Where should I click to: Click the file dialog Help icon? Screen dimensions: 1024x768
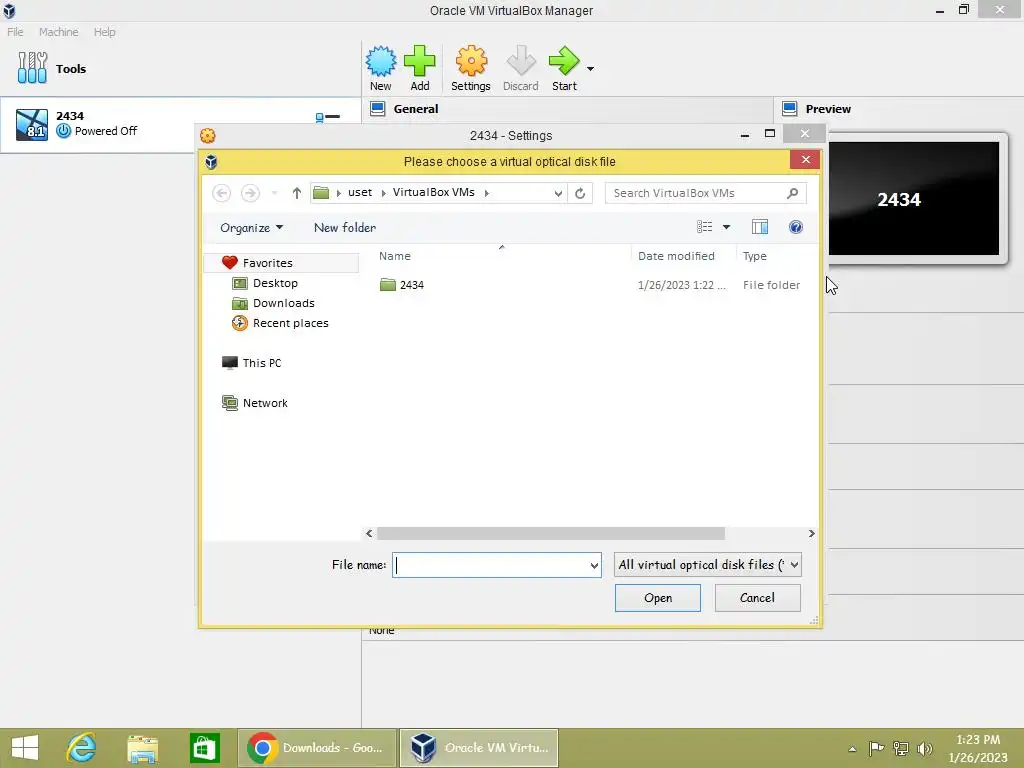click(795, 227)
